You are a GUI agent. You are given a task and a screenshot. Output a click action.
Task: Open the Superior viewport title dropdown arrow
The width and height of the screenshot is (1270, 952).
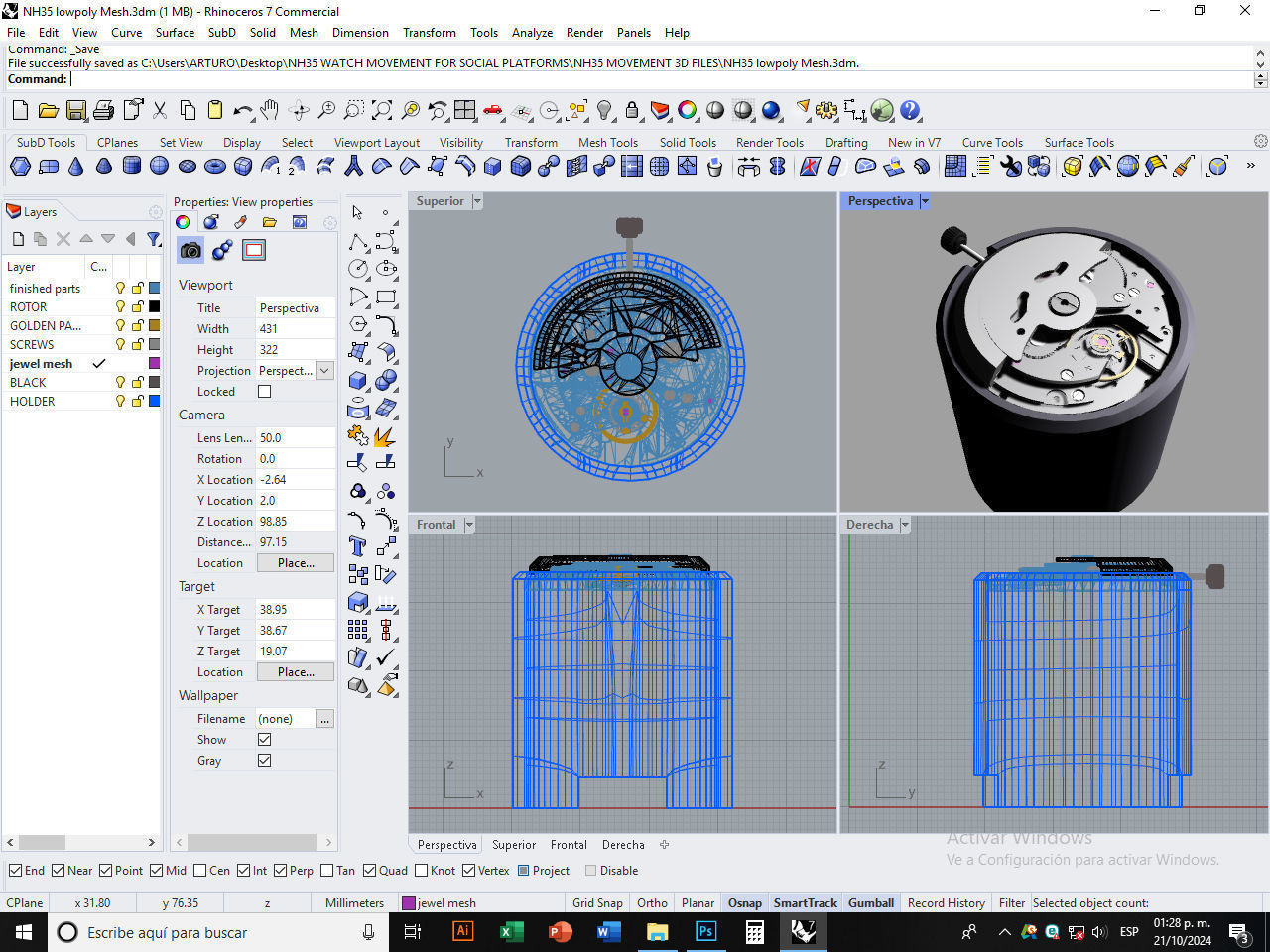[x=477, y=201]
